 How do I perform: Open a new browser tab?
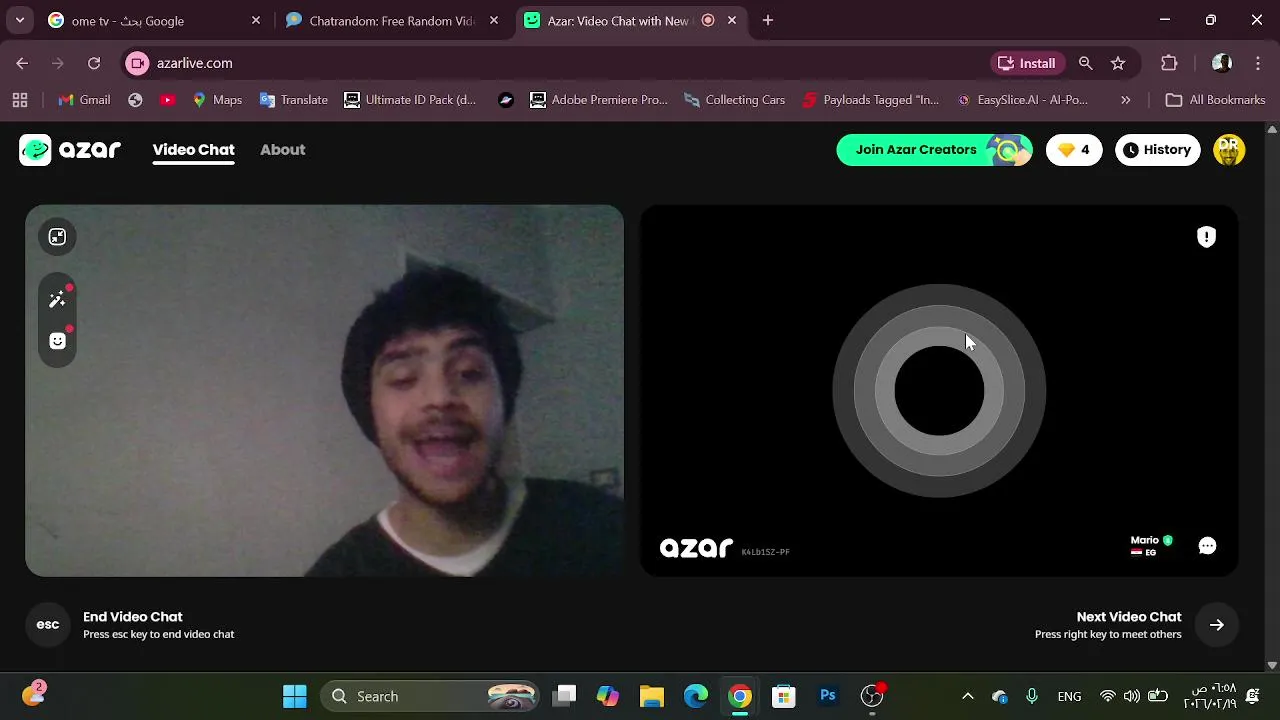click(x=767, y=20)
